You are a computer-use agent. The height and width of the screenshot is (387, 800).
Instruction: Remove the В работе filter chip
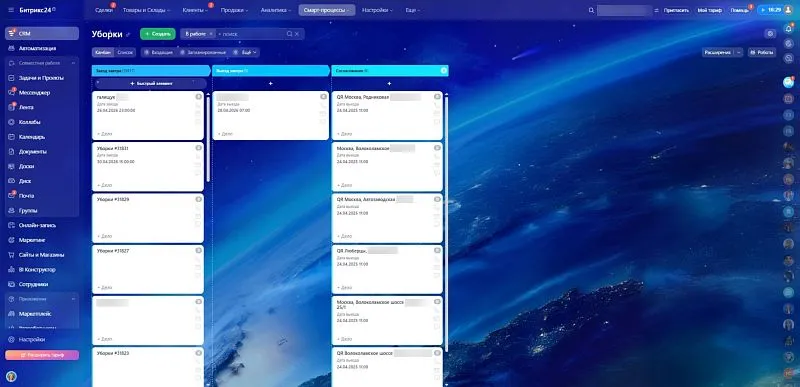click(210, 34)
